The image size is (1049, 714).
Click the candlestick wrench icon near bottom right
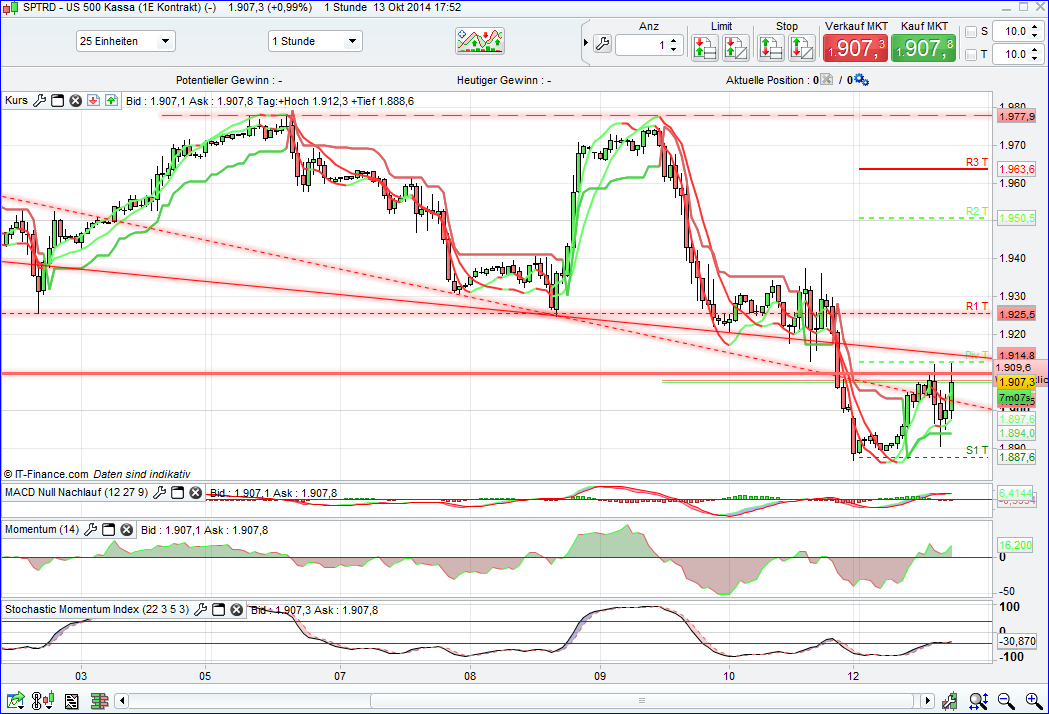950,701
